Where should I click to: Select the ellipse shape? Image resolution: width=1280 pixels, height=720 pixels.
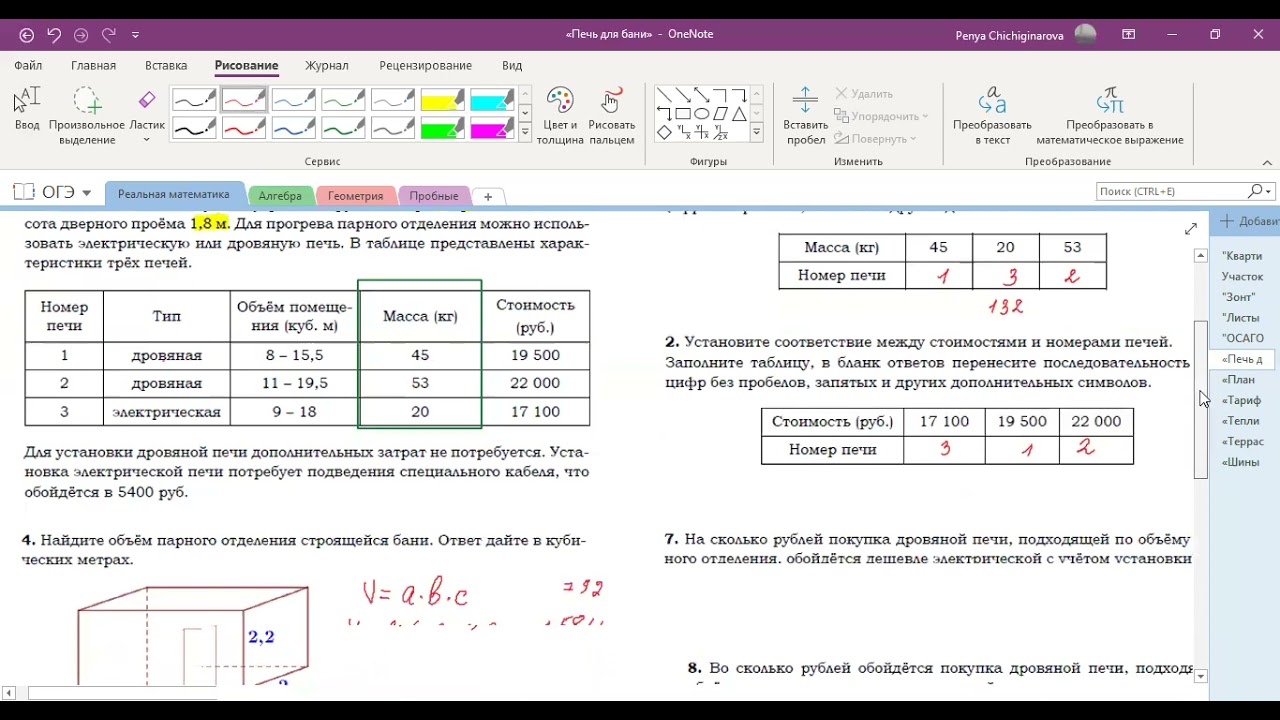702,113
